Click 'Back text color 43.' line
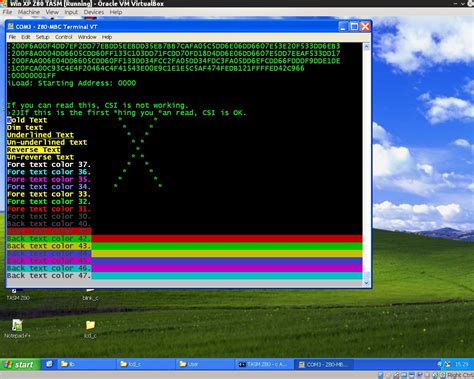The width and height of the screenshot is (474, 379). [x=49, y=246]
